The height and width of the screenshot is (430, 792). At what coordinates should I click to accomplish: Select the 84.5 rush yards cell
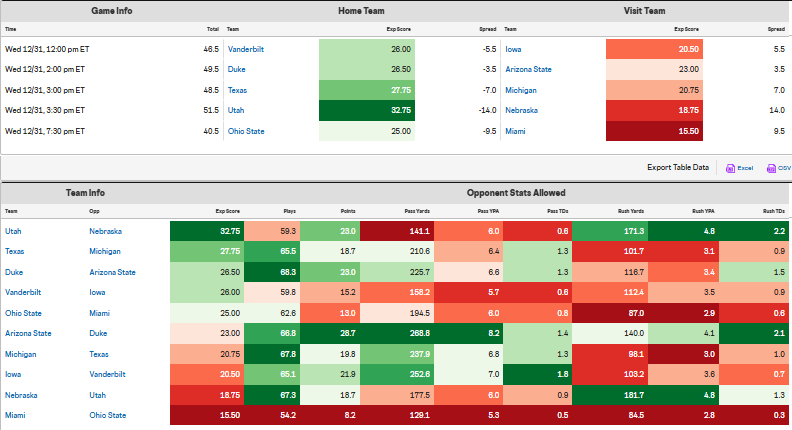click(x=610, y=415)
